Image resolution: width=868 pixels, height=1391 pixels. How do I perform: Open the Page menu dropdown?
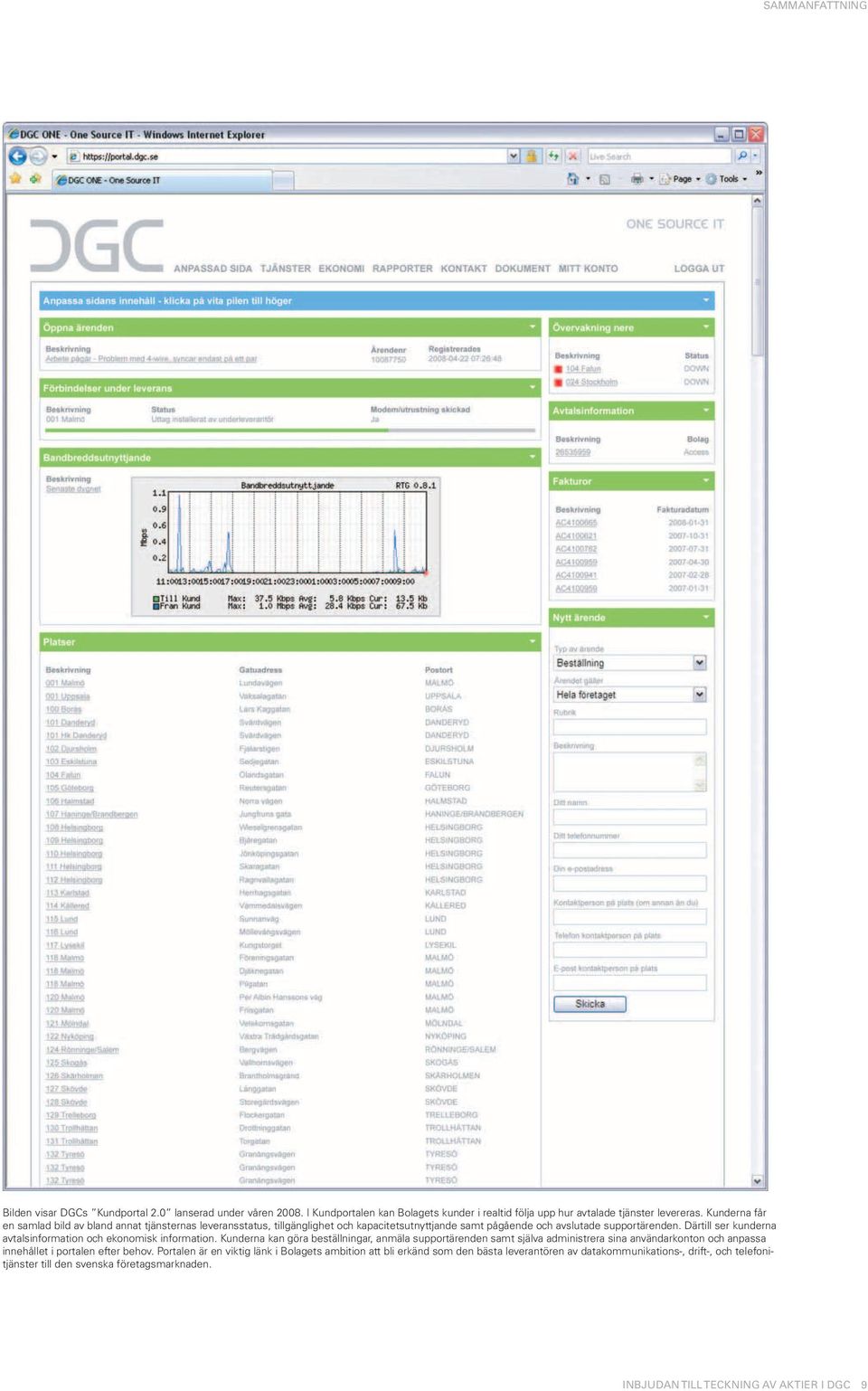click(679, 179)
